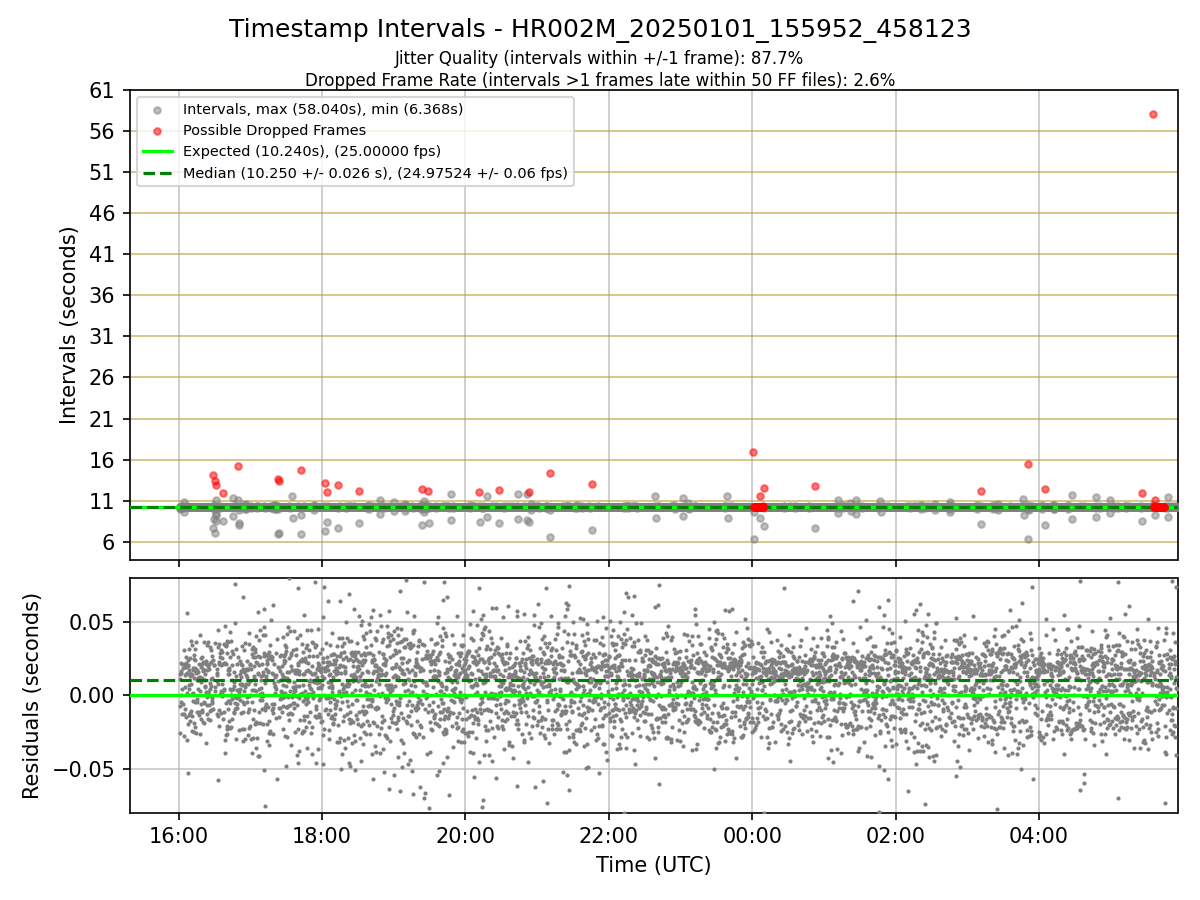Click the '6' y-axis tick label
The width and height of the screenshot is (1200, 900).
coord(111,543)
